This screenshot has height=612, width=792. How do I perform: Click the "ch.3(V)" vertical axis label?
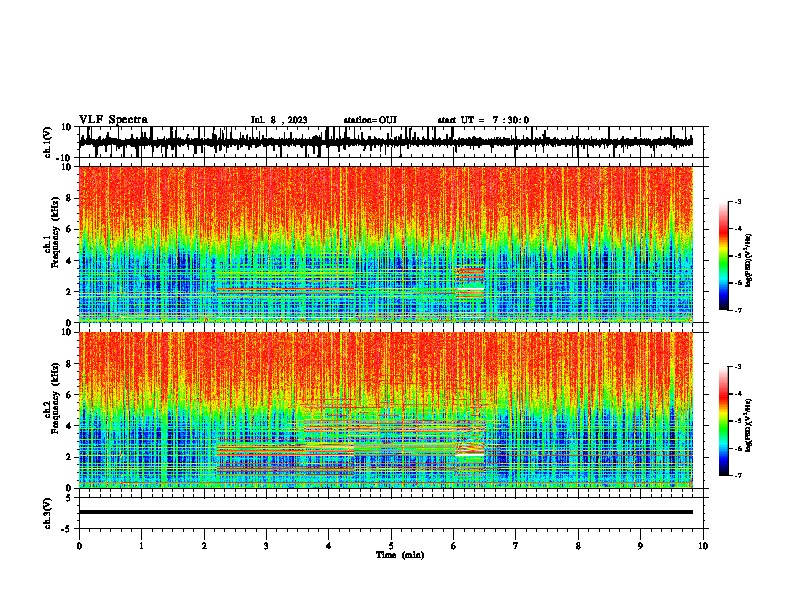48,513
